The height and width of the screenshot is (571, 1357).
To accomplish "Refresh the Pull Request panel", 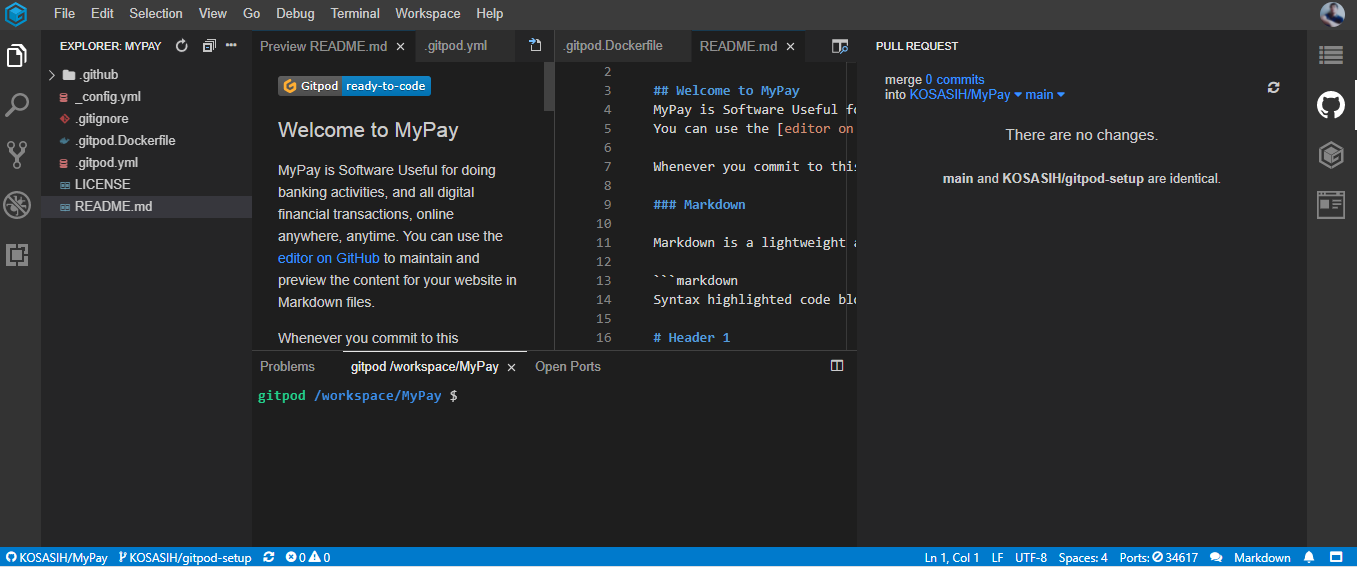I will tap(1273, 87).
